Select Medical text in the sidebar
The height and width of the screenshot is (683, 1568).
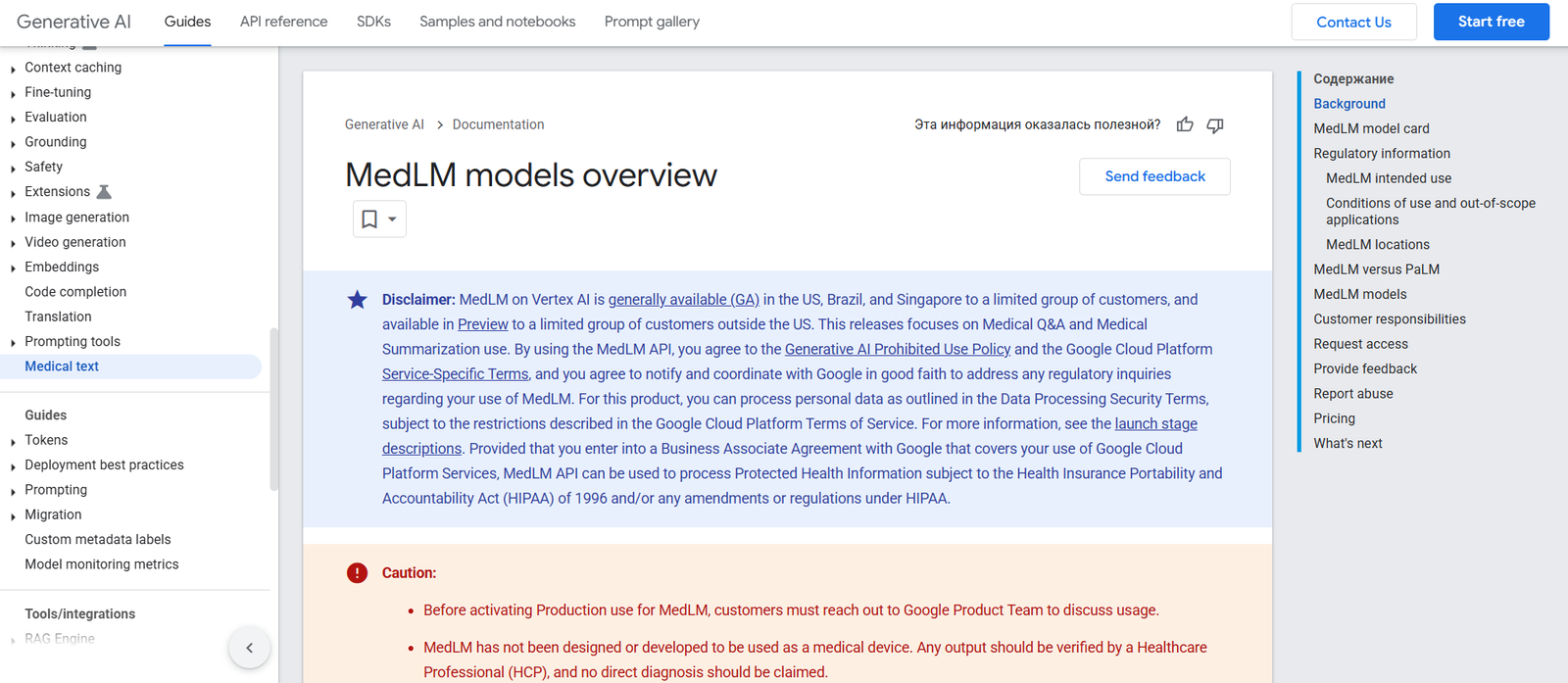click(x=62, y=366)
